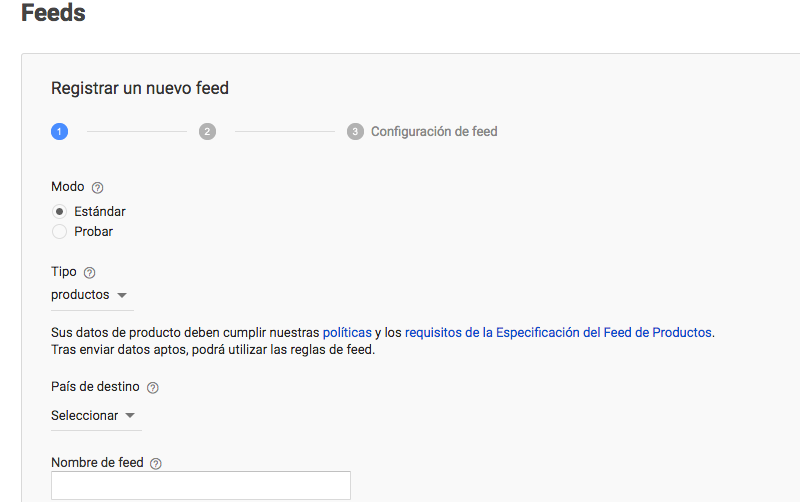Open the políticas link
This screenshot has height=502, width=800.
pos(347,333)
